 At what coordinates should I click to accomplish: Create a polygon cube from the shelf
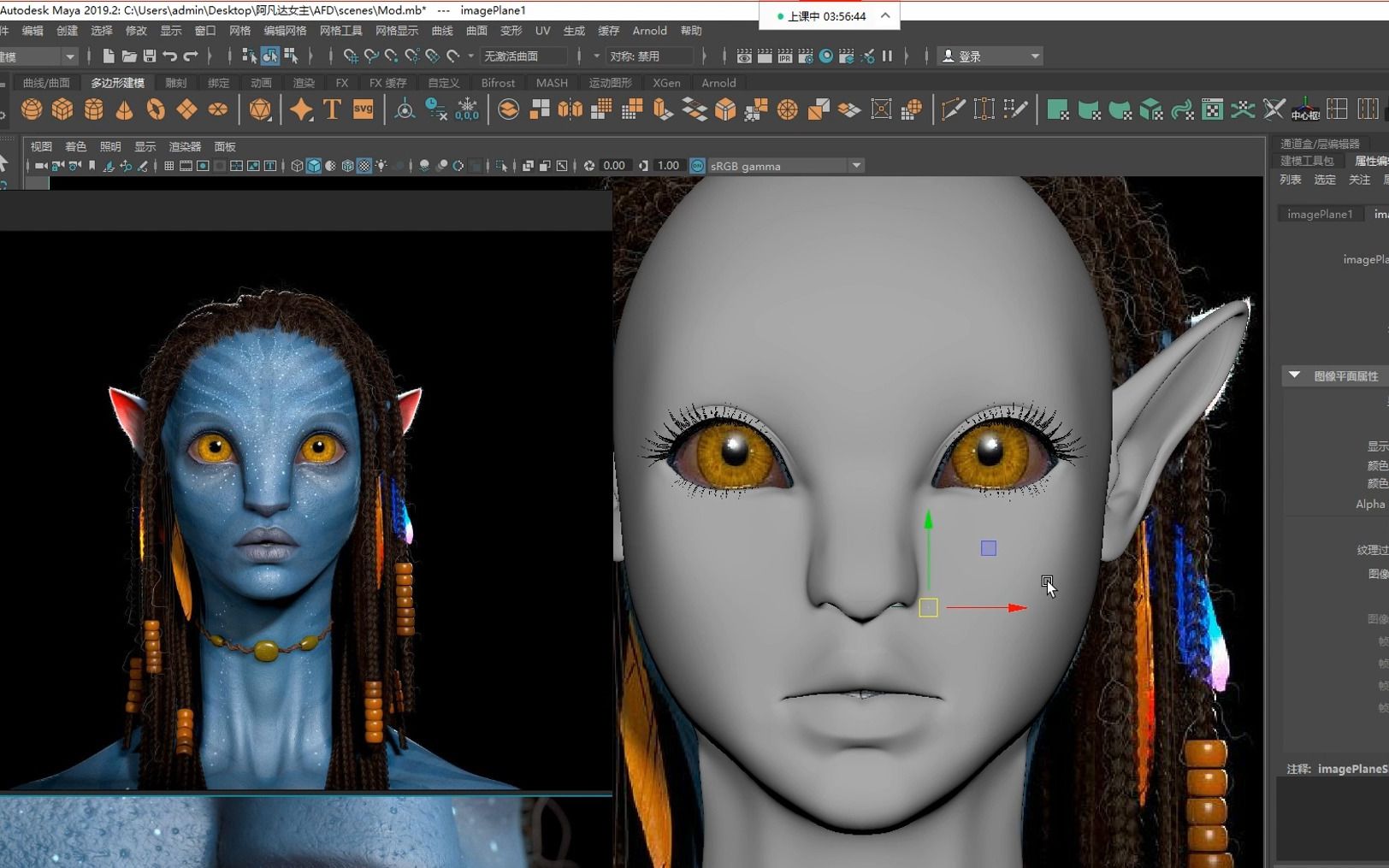(62, 109)
